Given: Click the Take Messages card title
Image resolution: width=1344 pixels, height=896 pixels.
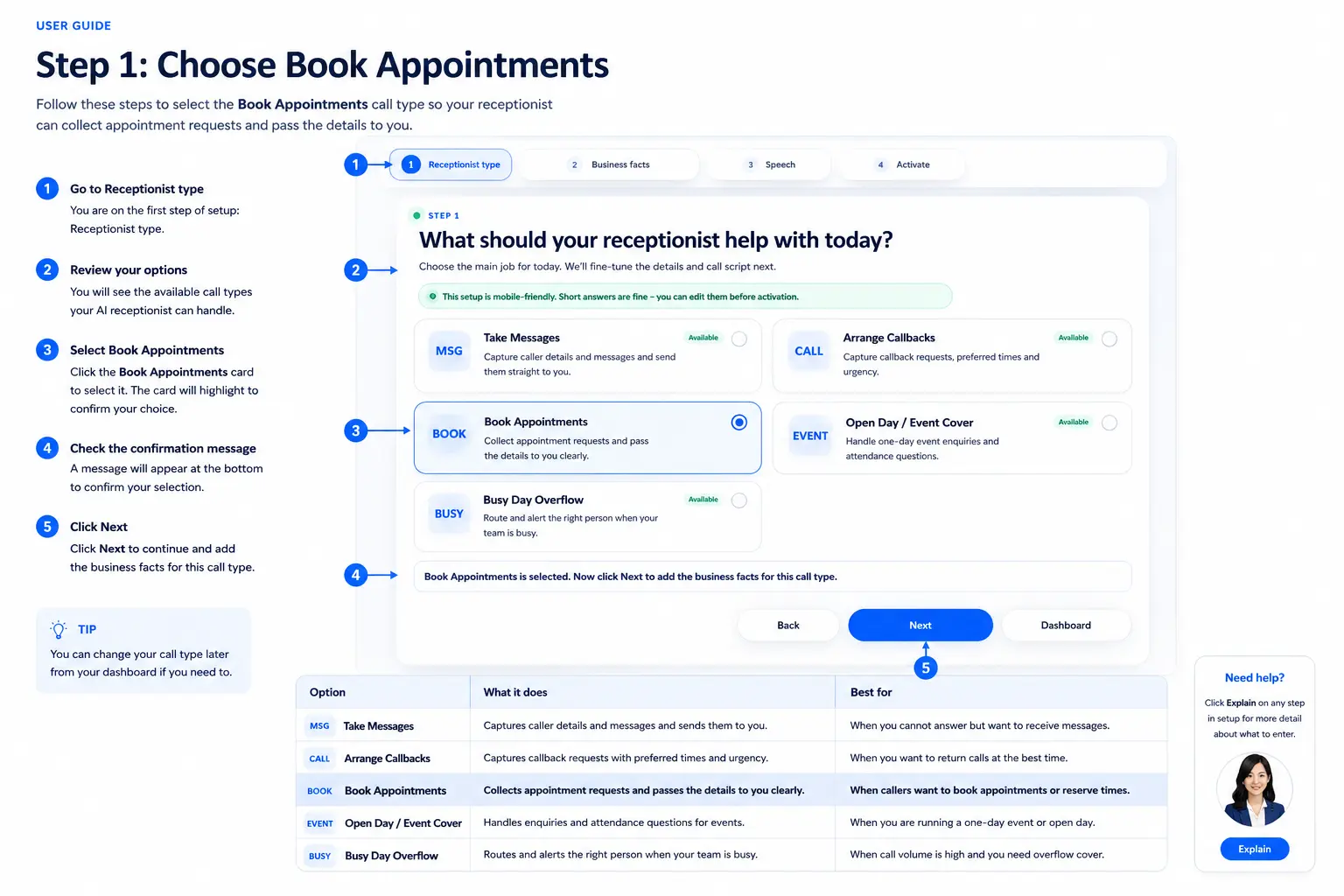Looking at the screenshot, I should click(521, 338).
